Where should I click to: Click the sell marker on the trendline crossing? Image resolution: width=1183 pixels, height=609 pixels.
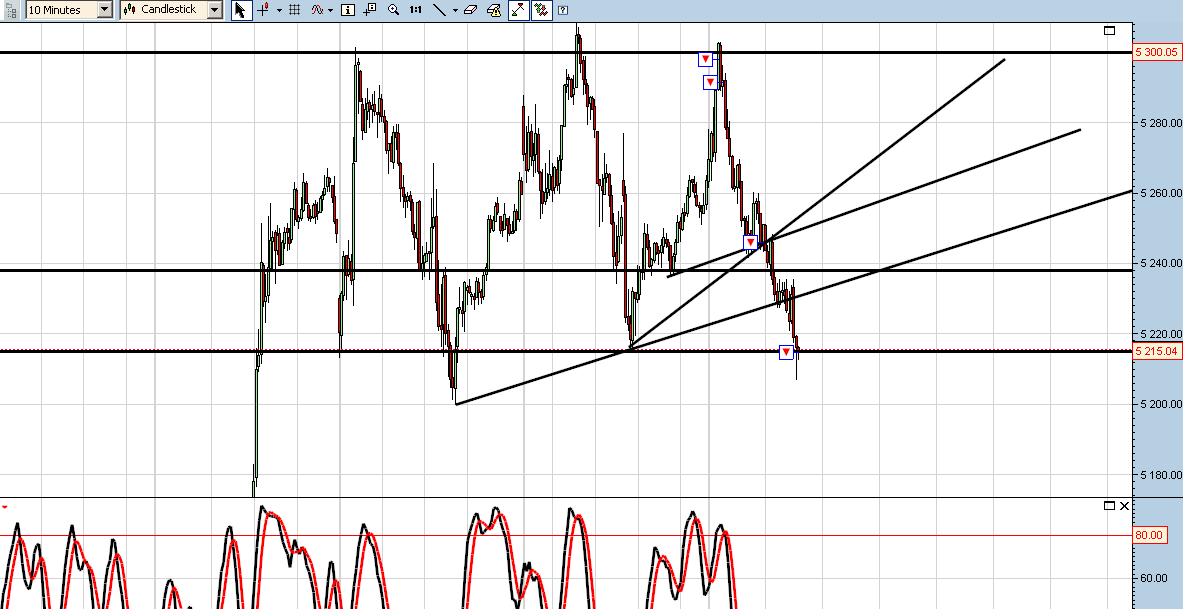coord(750,242)
